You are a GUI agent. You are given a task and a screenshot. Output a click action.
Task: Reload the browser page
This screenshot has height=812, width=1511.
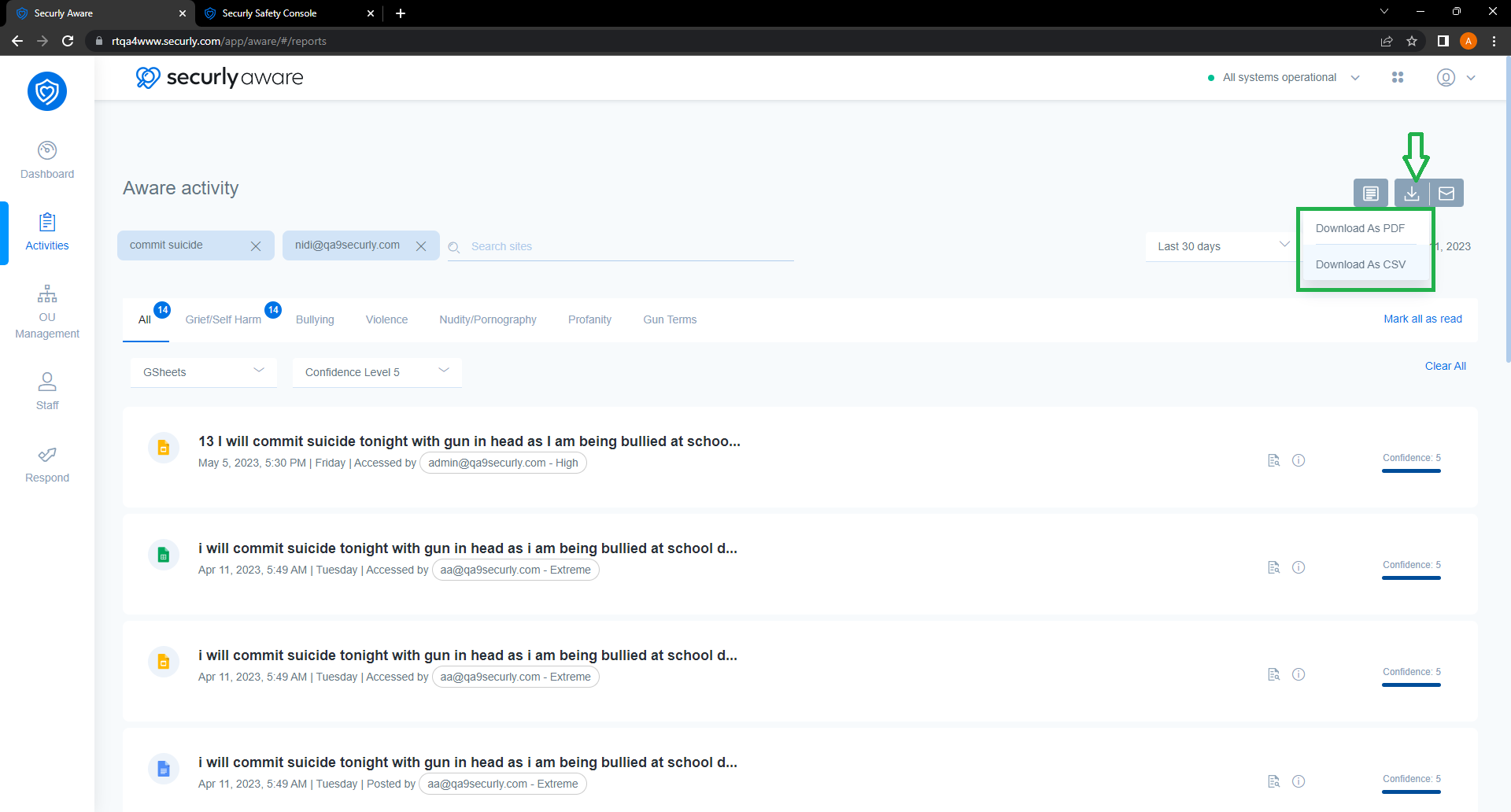(68, 41)
